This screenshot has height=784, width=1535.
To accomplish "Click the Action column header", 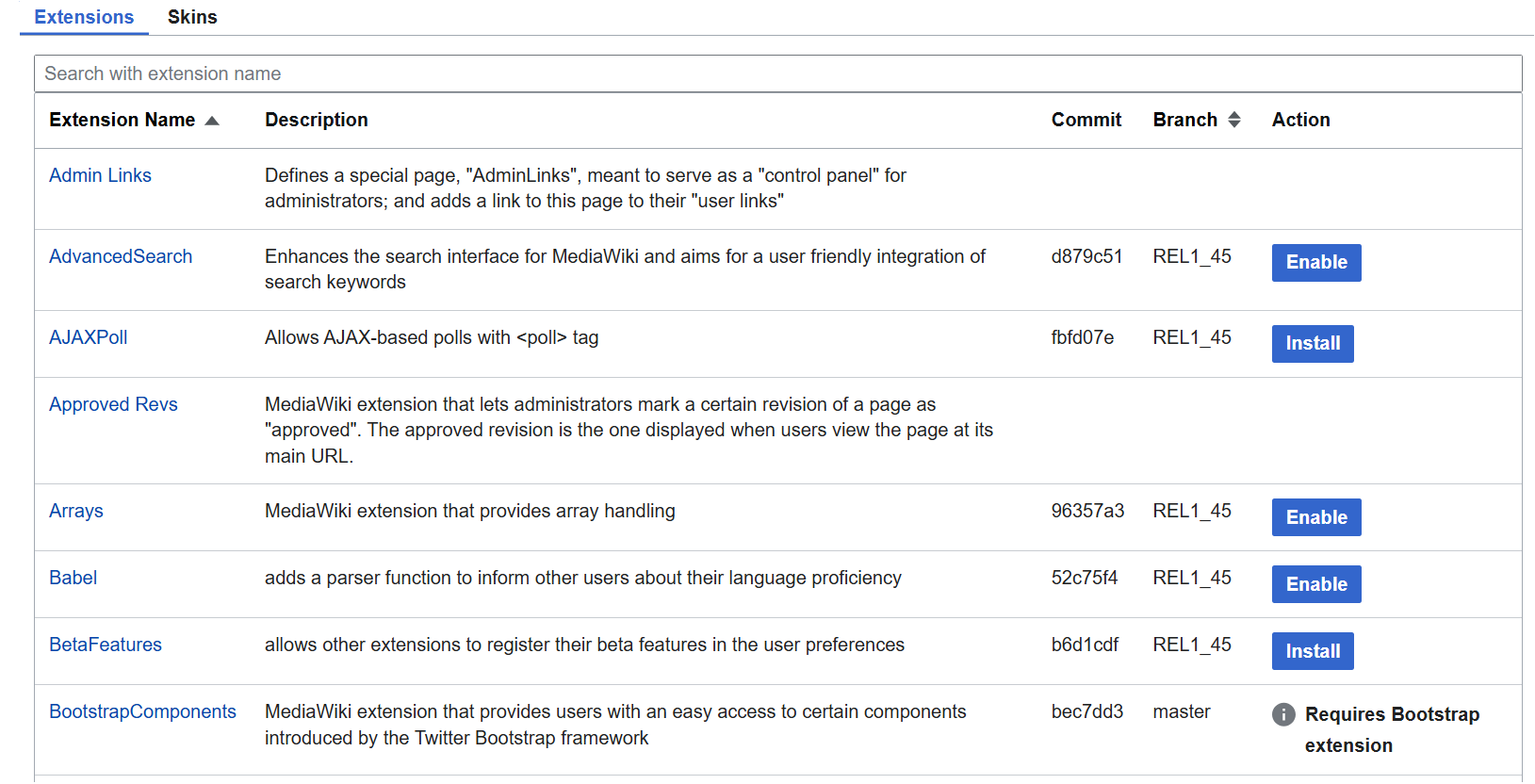I will [x=1301, y=120].
